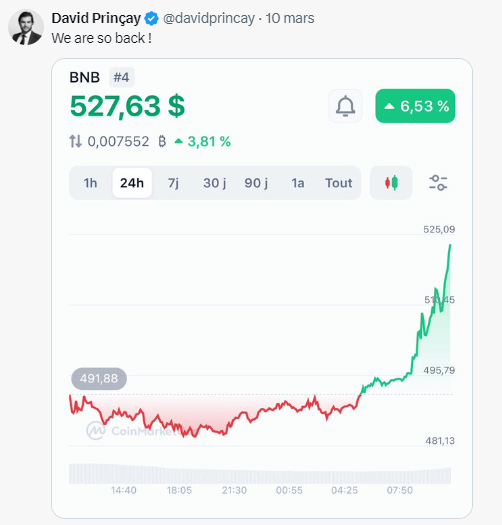The image size is (502, 525).
Task: Click the price alert bell icon
Action: point(345,106)
